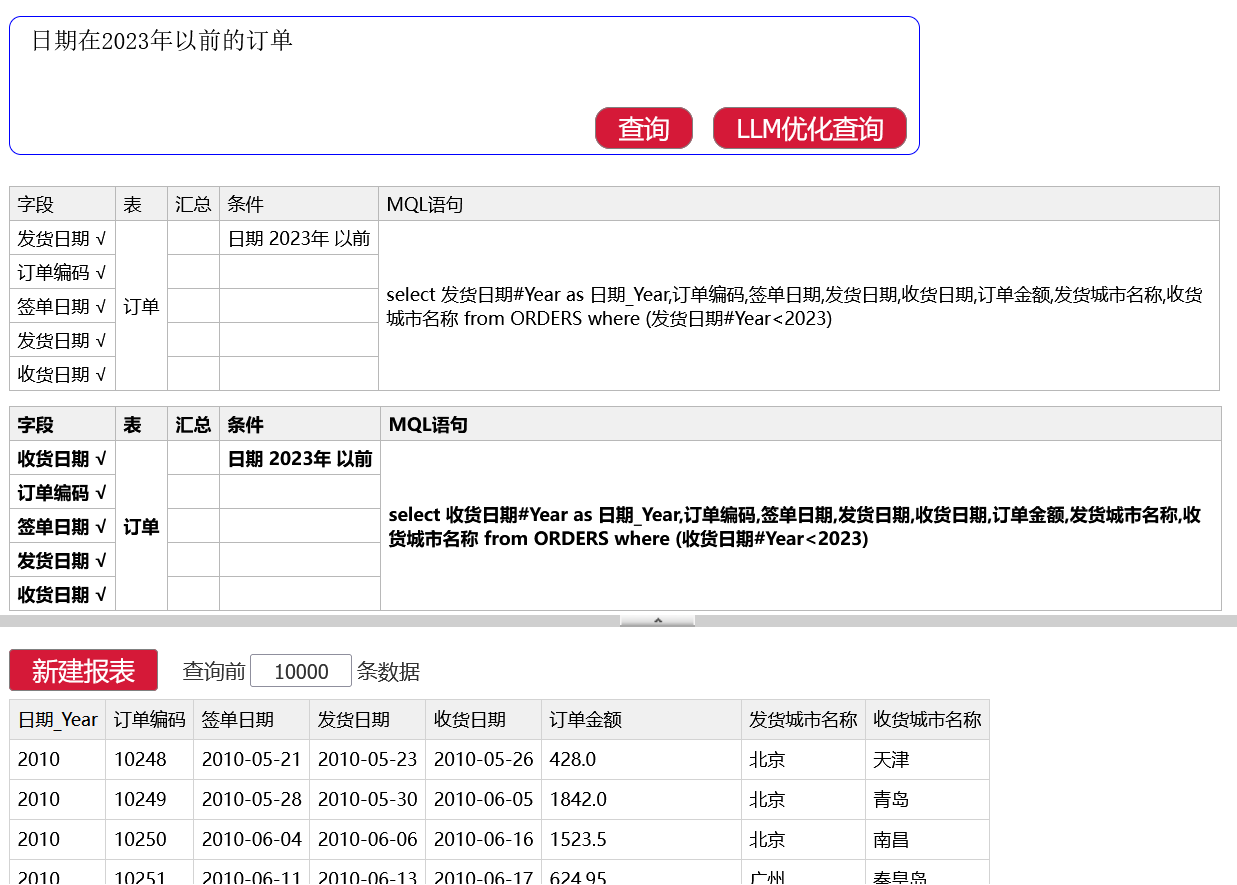1237x885 pixels.
Task: Click the non-bold 日期 2023年 以前 condition cell
Action: click(x=299, y=239)
